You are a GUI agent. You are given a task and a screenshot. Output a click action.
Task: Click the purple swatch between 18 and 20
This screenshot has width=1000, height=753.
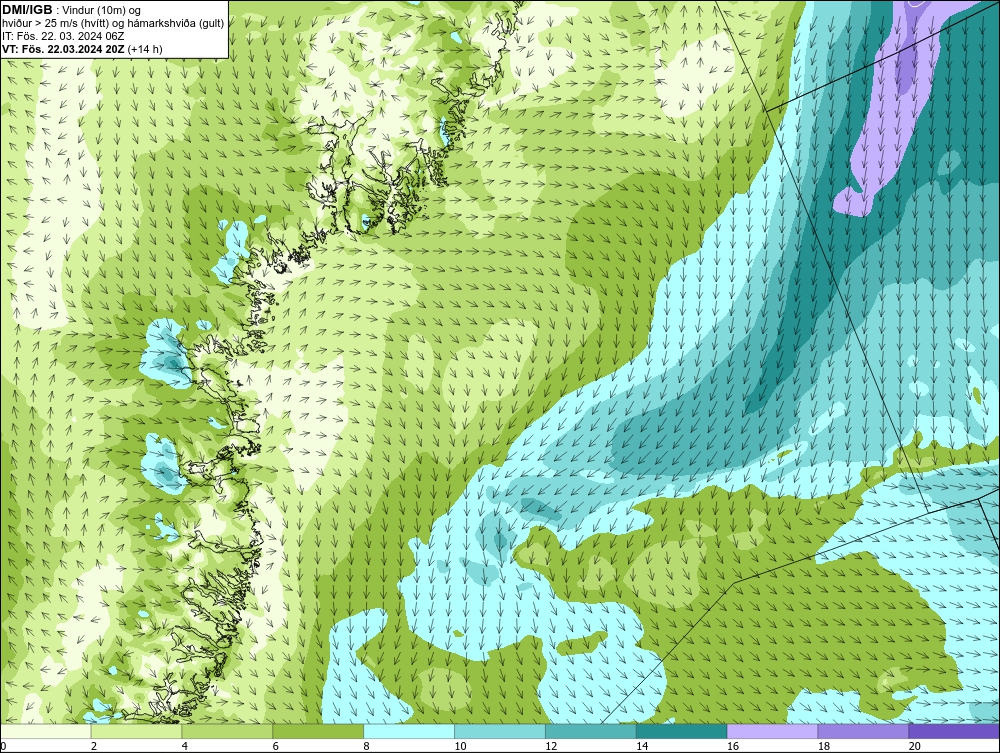coord(864,731)
